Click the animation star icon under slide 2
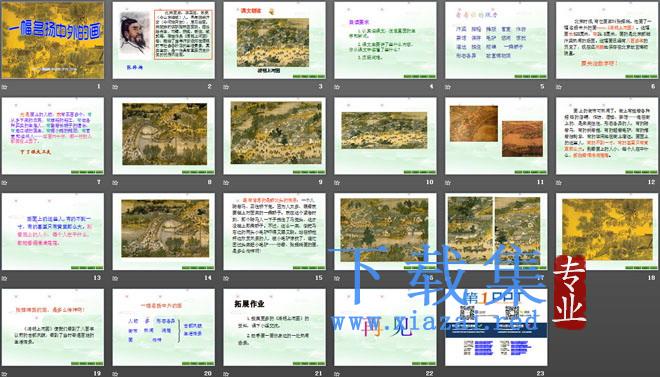 coord(115,87)
